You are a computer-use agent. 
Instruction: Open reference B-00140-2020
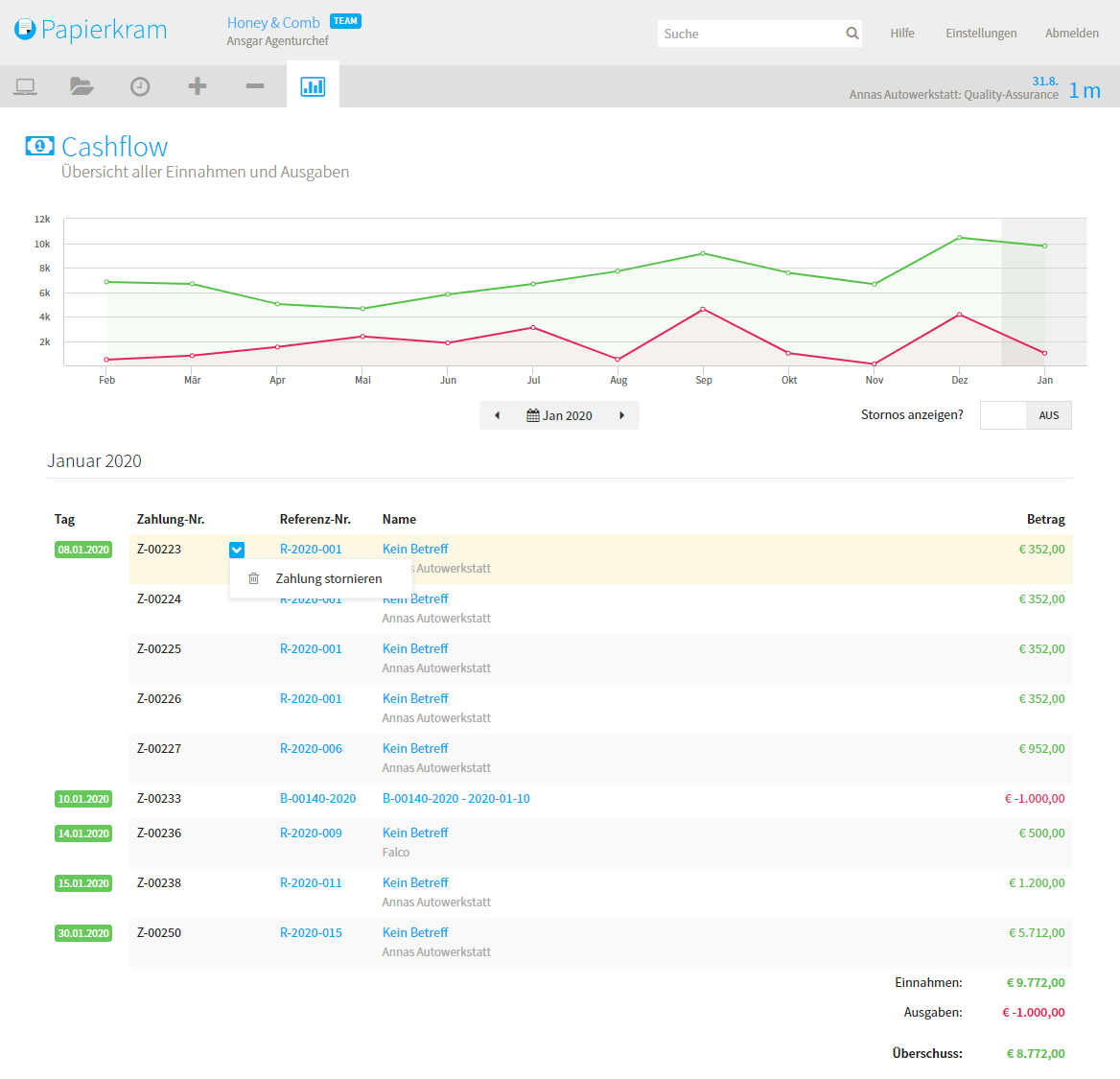(x=317, y=799)
